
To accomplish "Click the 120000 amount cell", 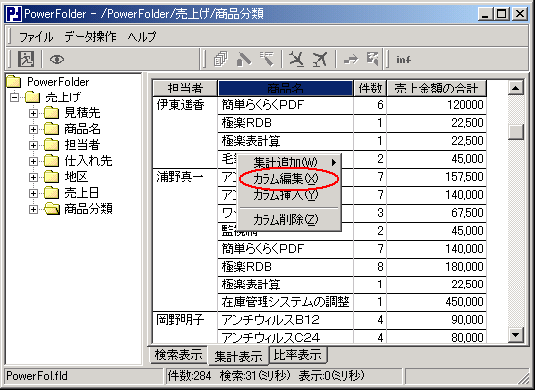I will pos(436,105).
